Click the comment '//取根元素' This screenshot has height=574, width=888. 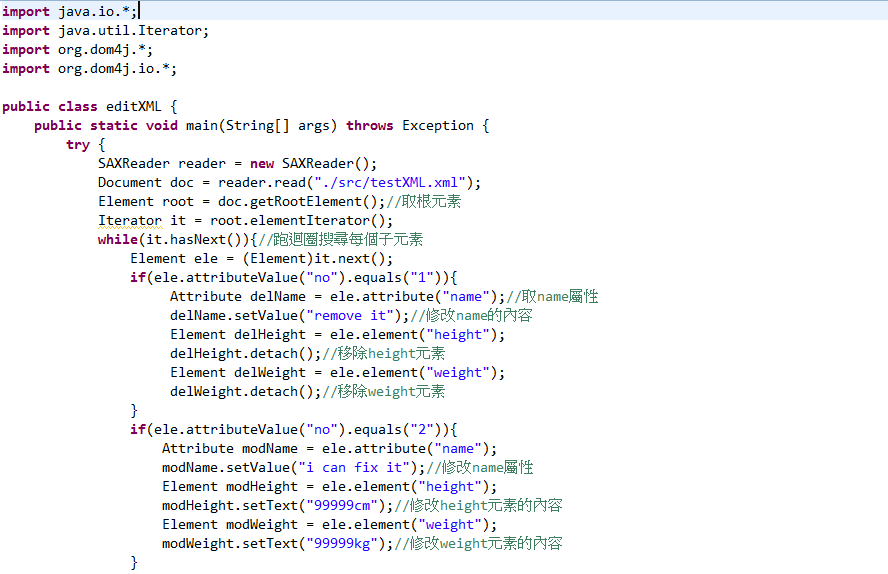[x=424, y=202]
